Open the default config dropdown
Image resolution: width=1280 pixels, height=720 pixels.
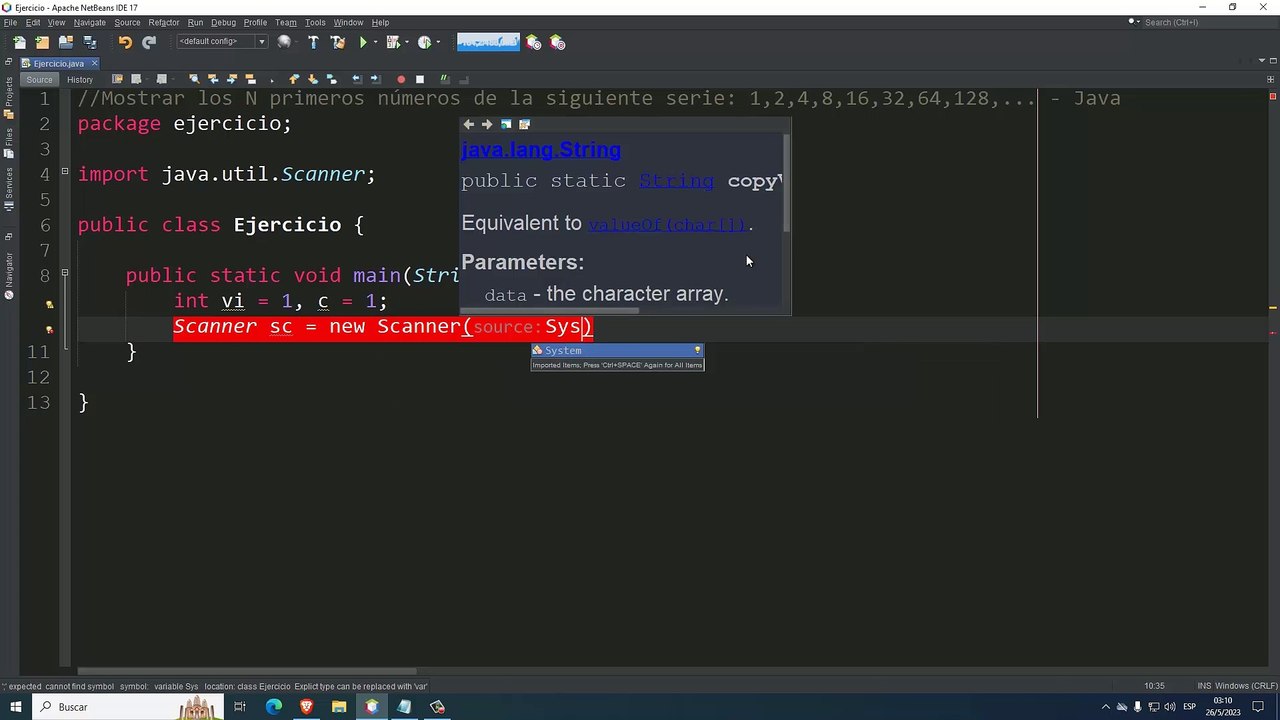pyautogui.click(x=222, y=42)
